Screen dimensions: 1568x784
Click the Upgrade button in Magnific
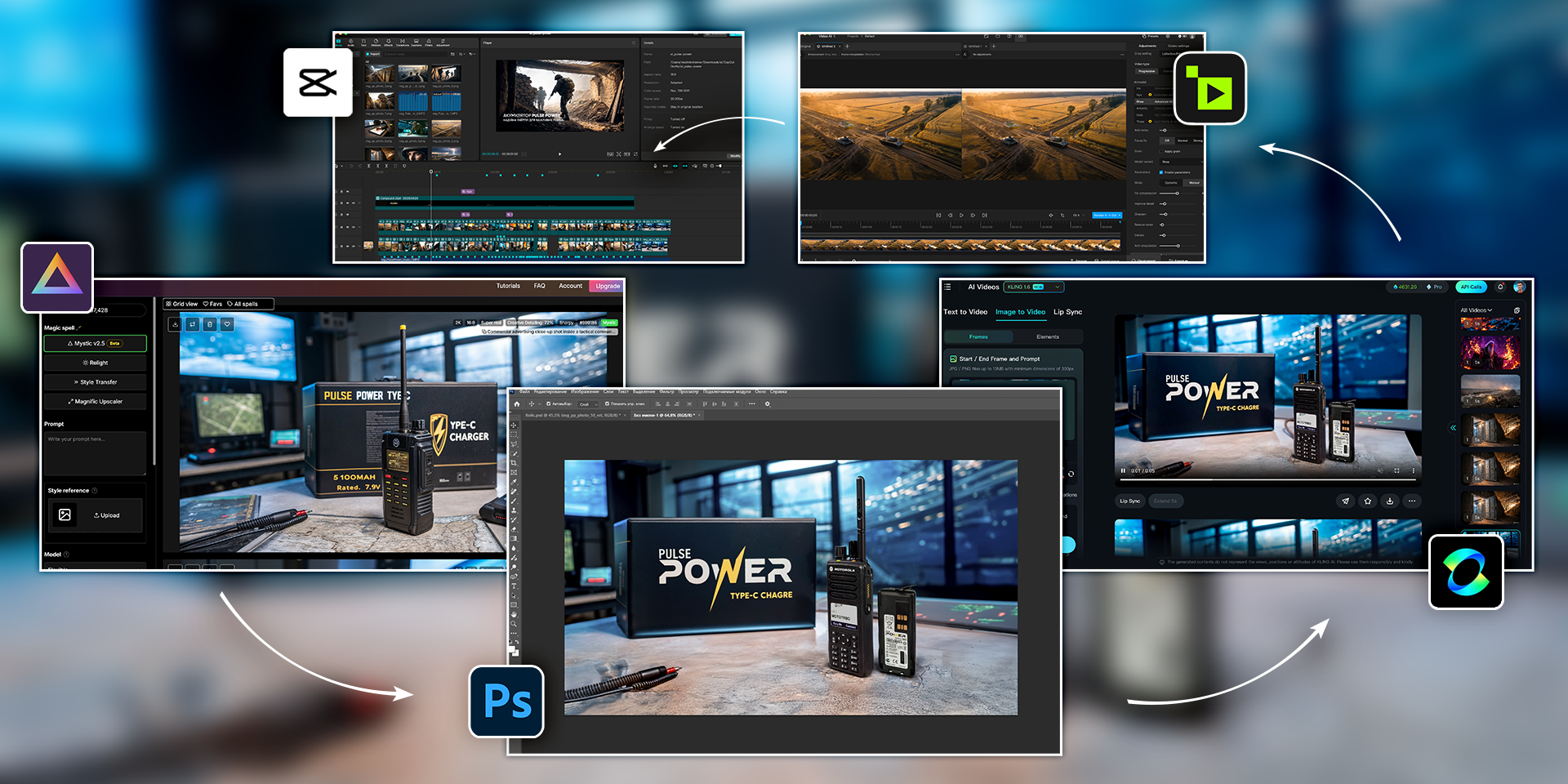(608, 286)
